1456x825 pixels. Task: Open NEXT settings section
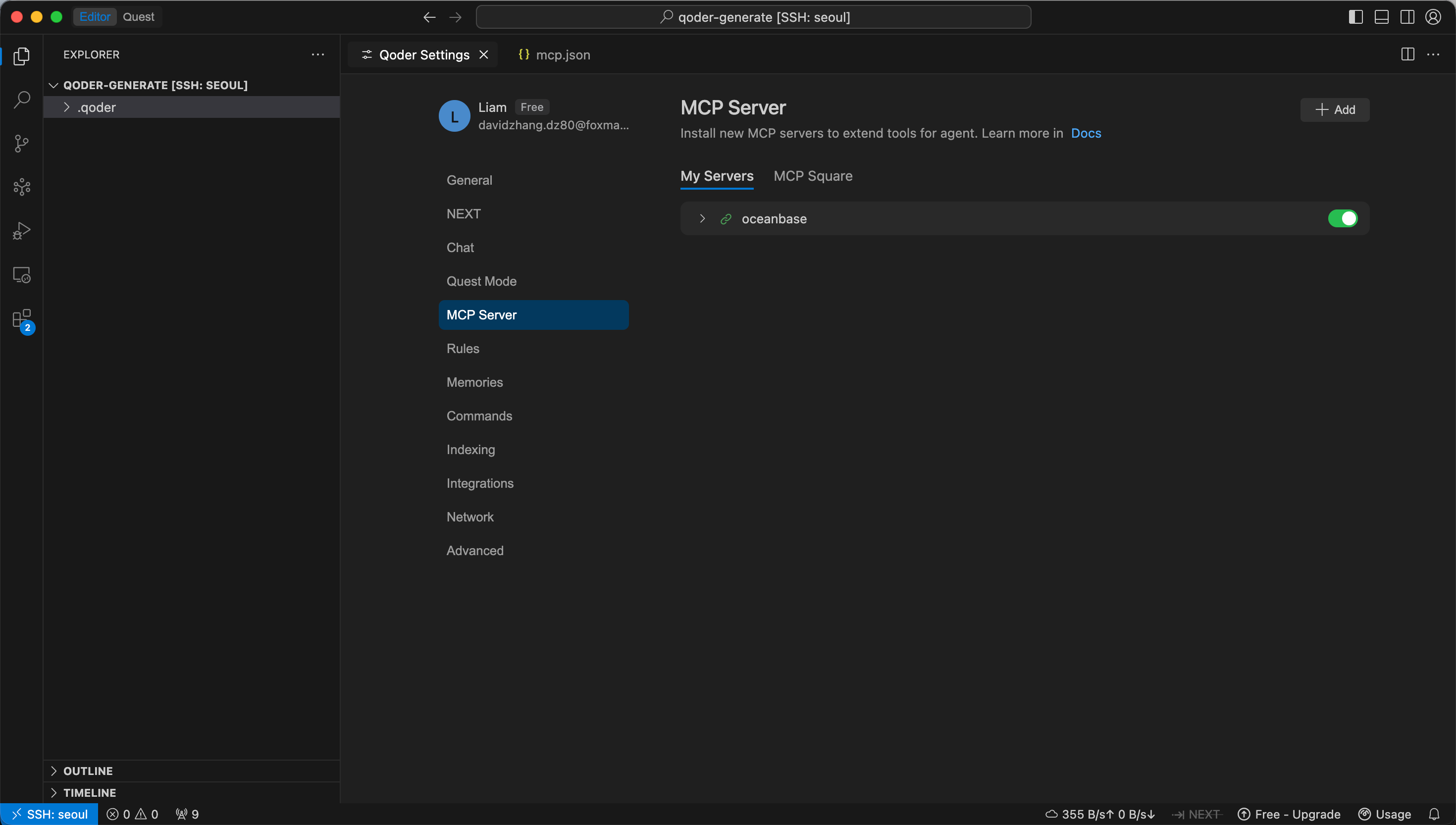[x=533, y=213]
